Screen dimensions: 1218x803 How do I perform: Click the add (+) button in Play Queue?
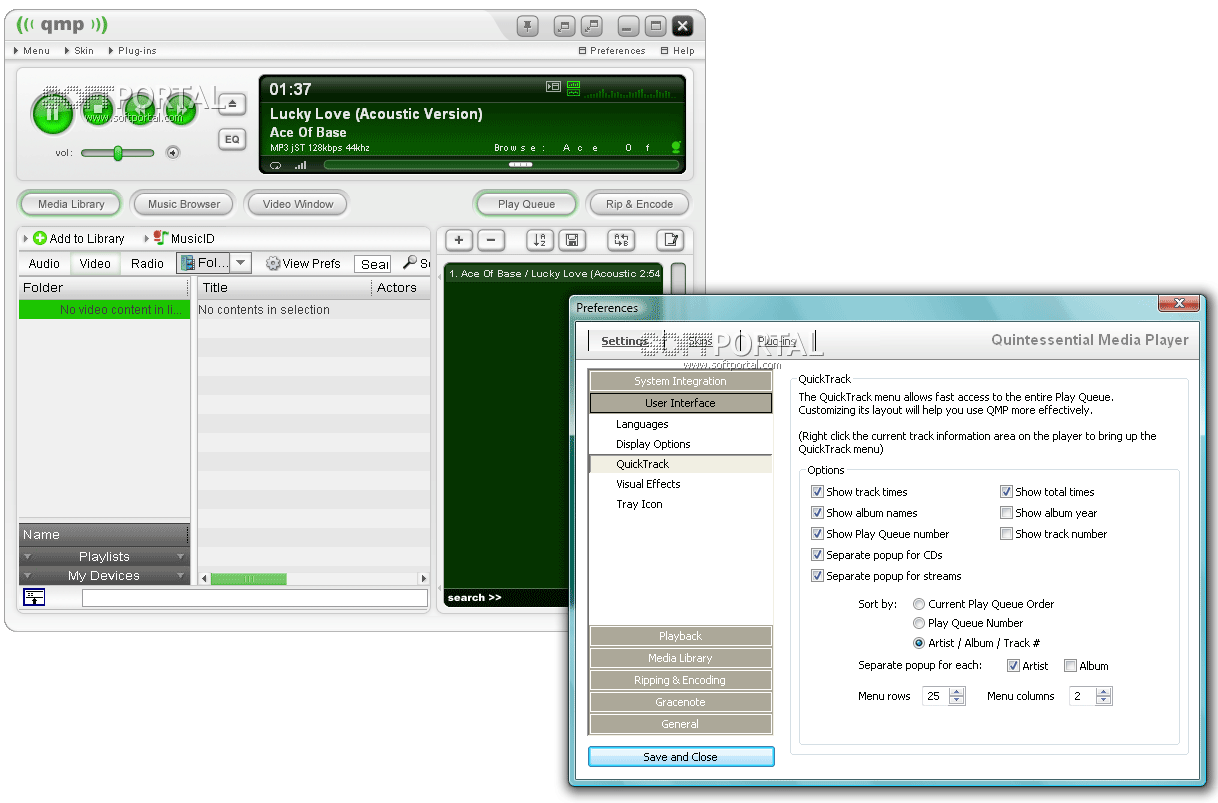pos(459,240)
